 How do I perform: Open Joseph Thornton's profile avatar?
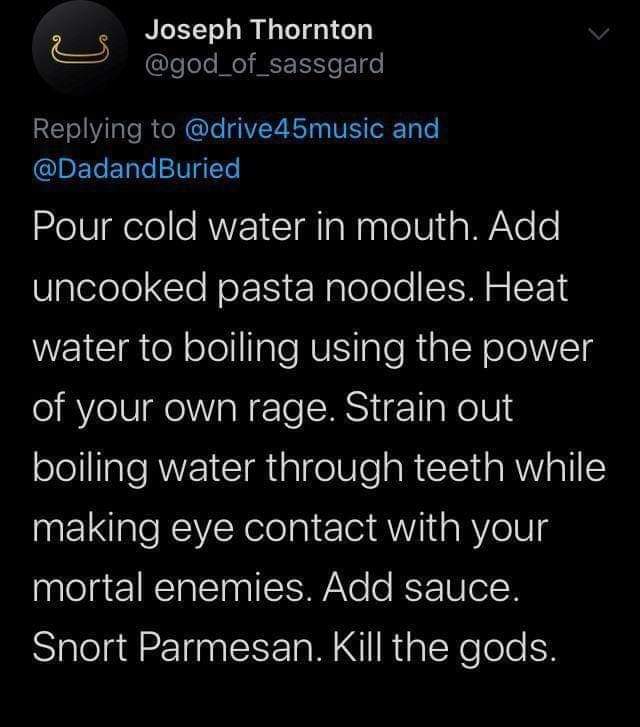point(78,47)
